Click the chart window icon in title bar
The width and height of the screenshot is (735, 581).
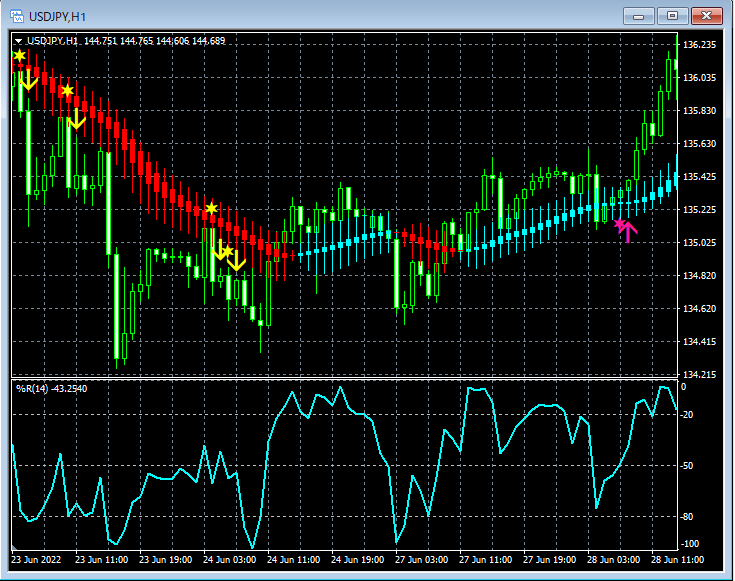coord(17,16)
